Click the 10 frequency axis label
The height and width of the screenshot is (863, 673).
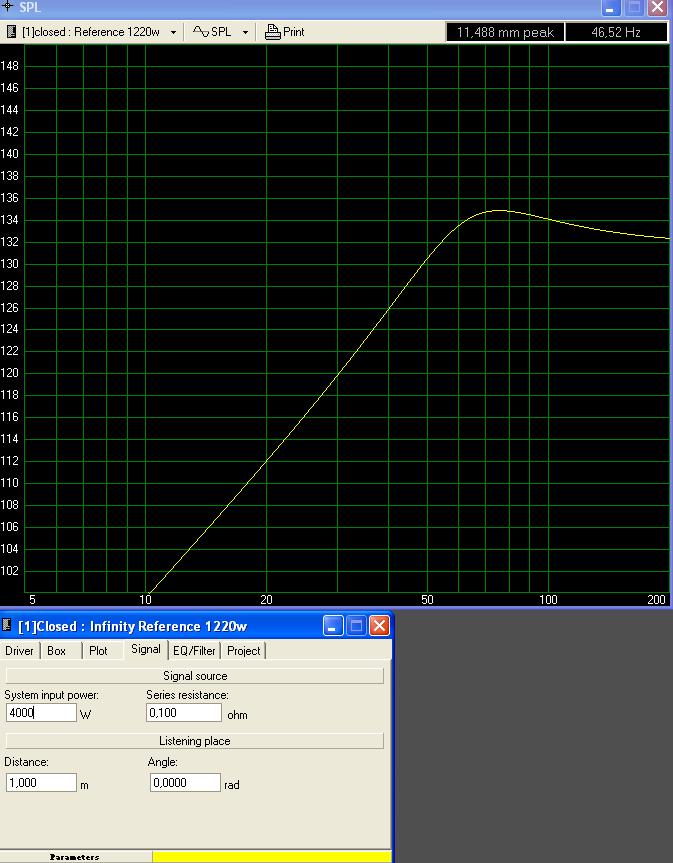click(x=145, y=599)
